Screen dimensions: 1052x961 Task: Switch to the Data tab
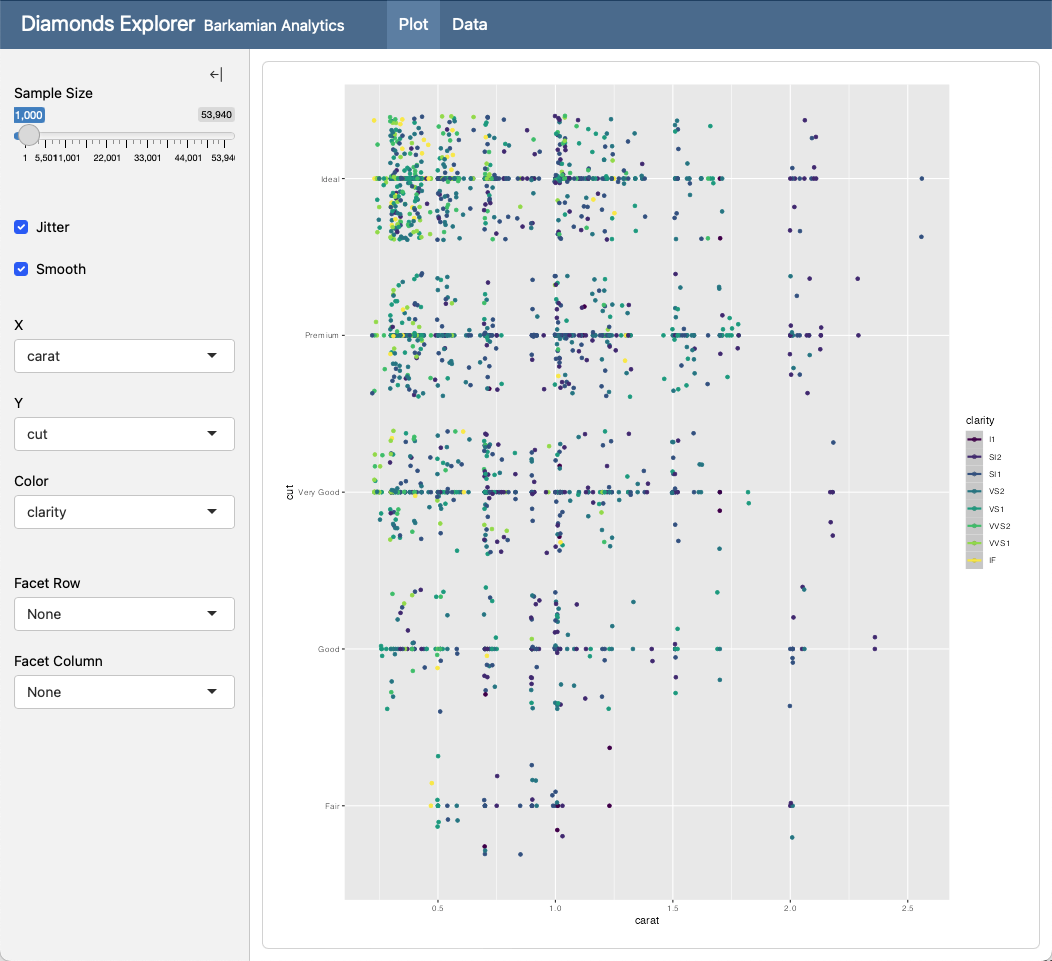[469, 24]
